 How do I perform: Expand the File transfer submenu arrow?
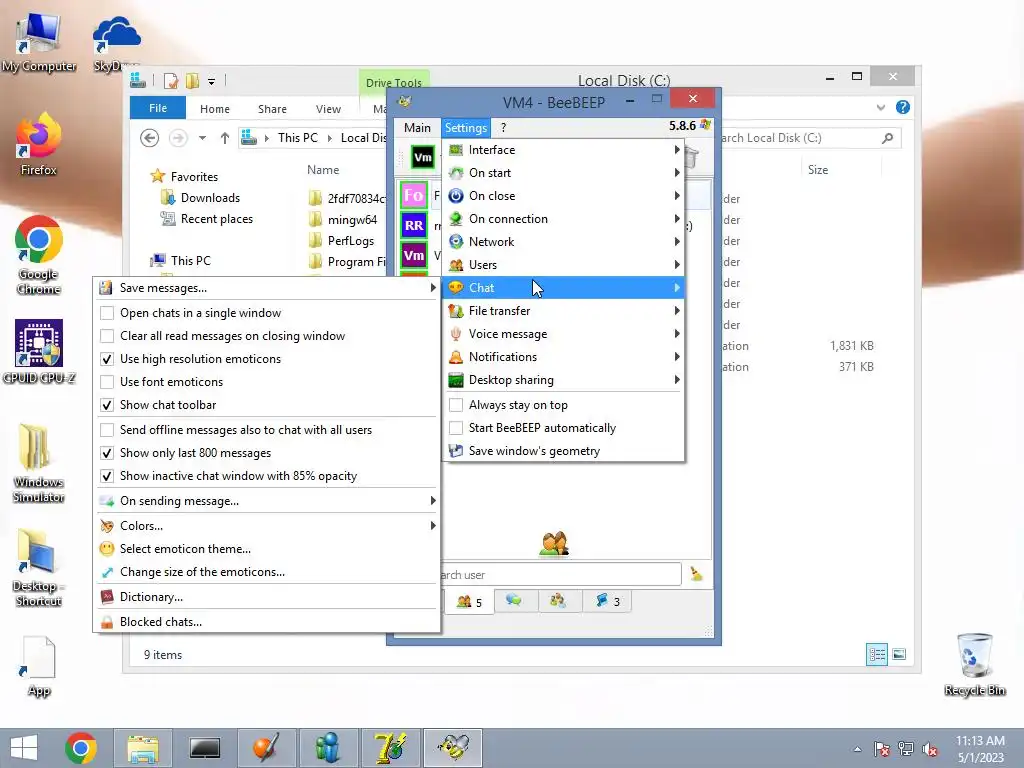point(677,311)
